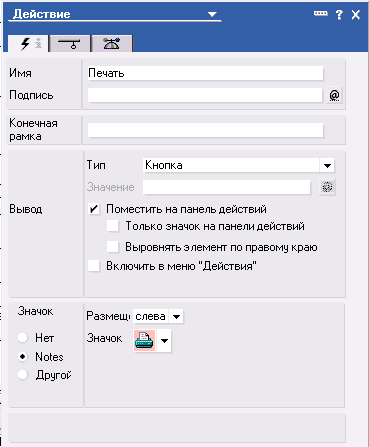Screen dimensions: 369x447
Task: Switch to the Advanced beanie-icon tab
Action: click(x=112, y=44)
